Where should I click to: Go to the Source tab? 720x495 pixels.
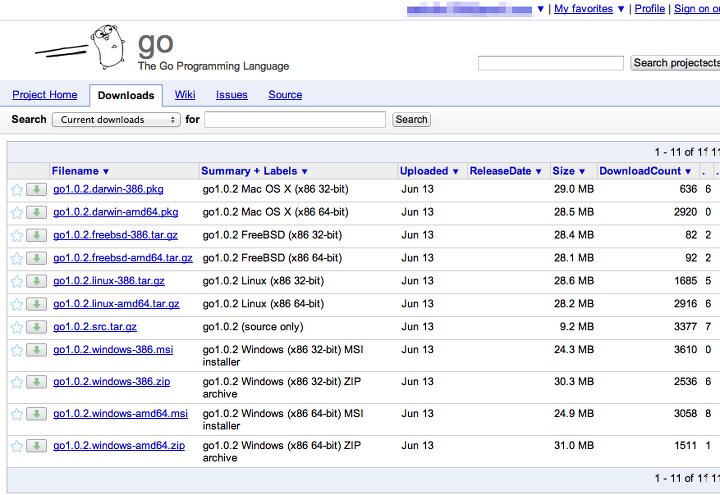tap(285, 95)
